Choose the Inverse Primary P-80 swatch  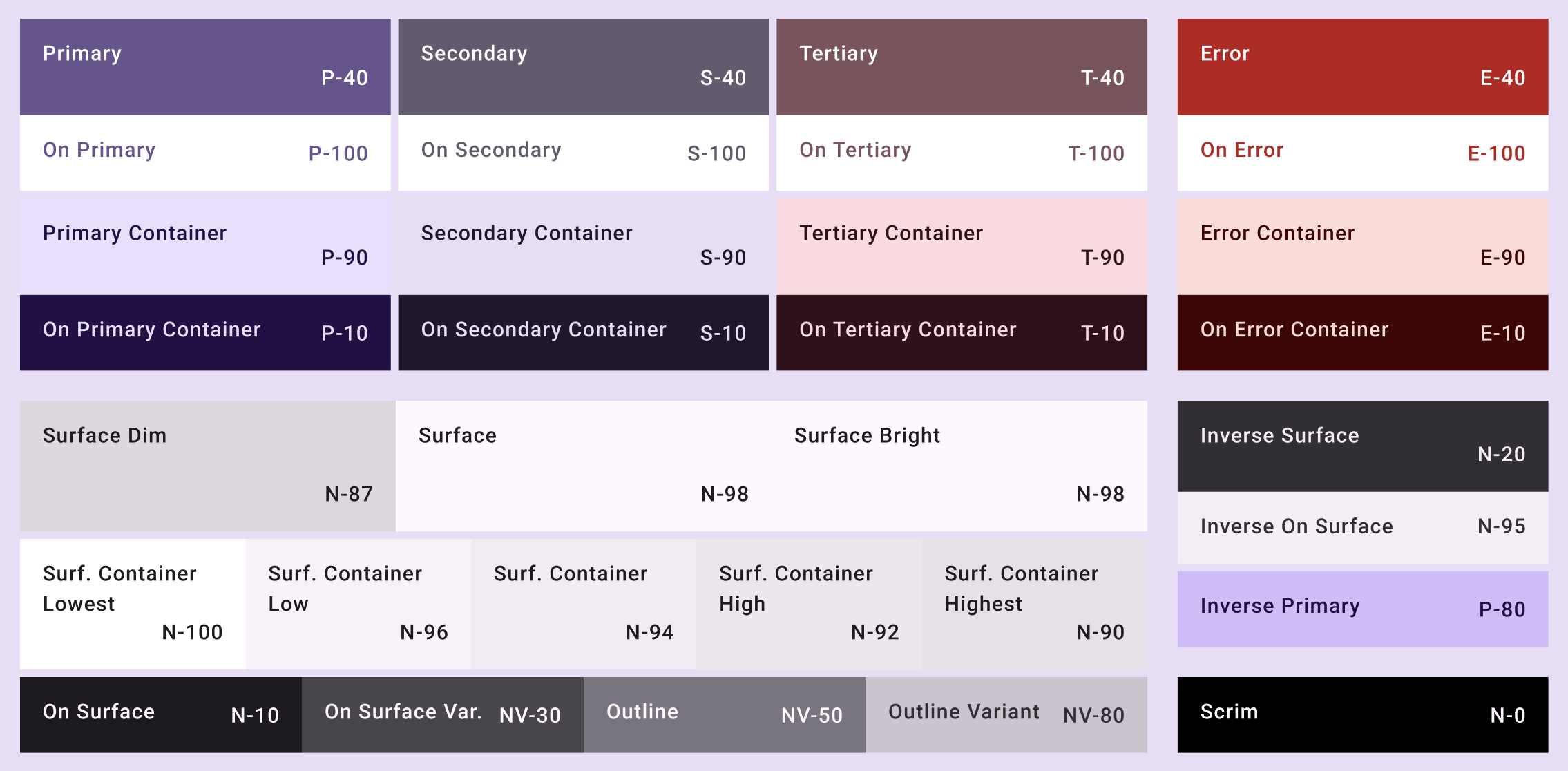click(1362, 608)
